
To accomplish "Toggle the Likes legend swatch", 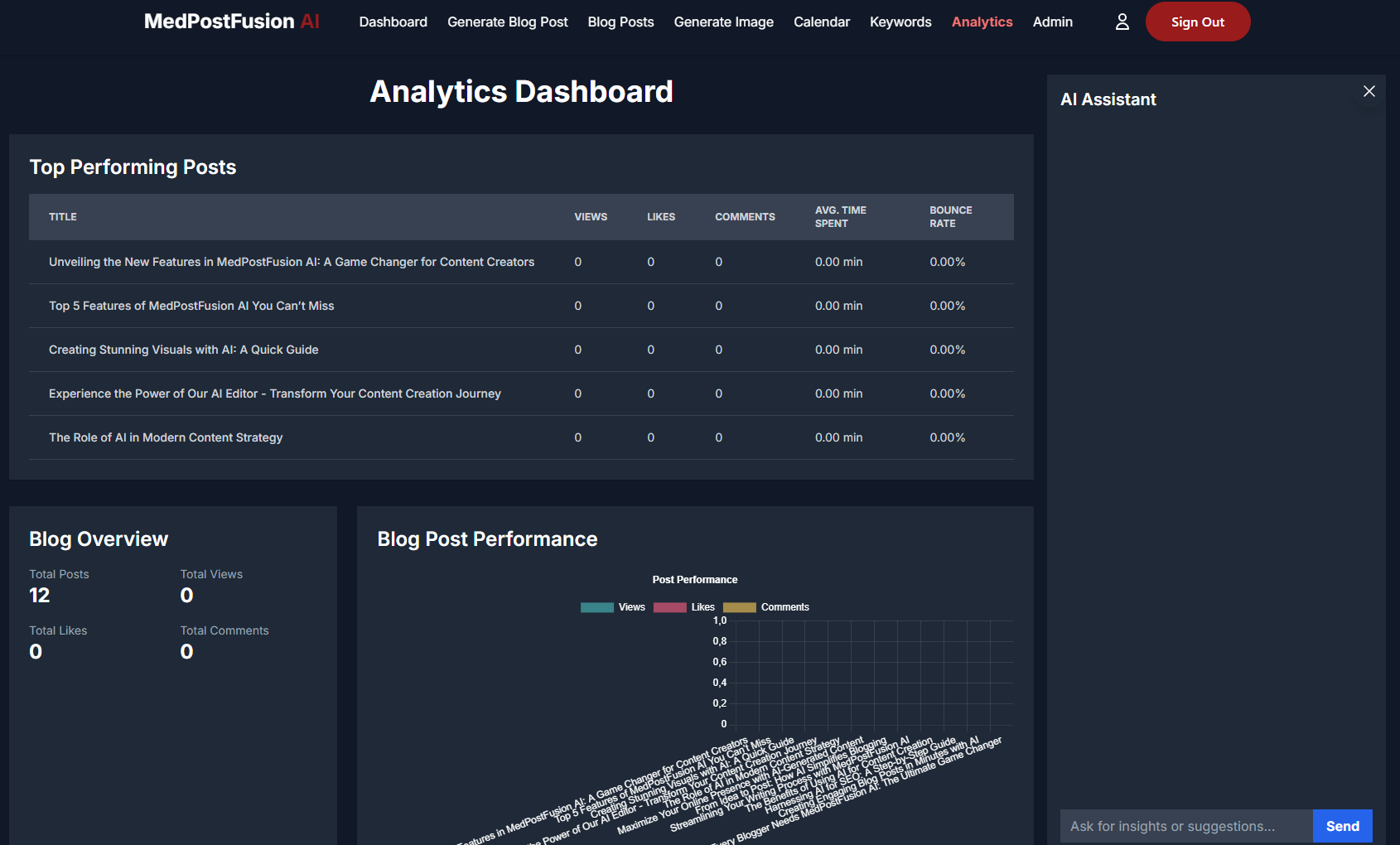I will (670, 607).
